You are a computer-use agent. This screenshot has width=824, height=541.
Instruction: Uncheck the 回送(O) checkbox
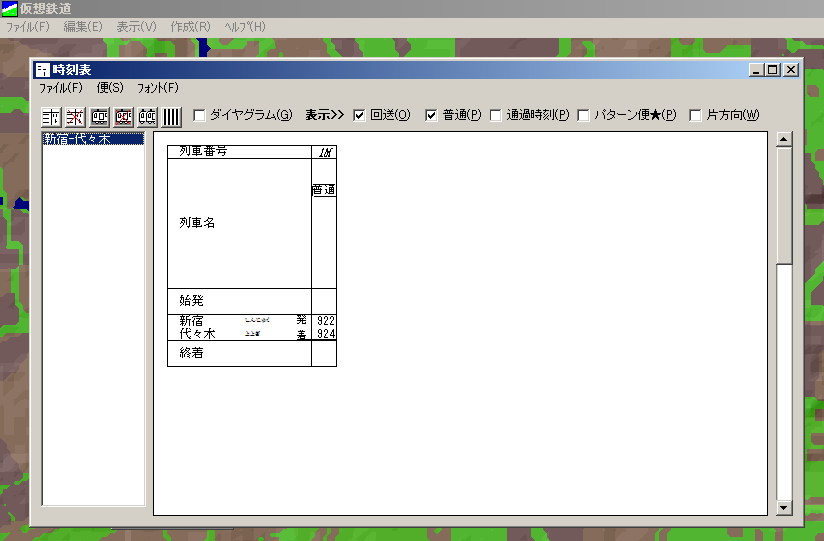pos(359,115)
